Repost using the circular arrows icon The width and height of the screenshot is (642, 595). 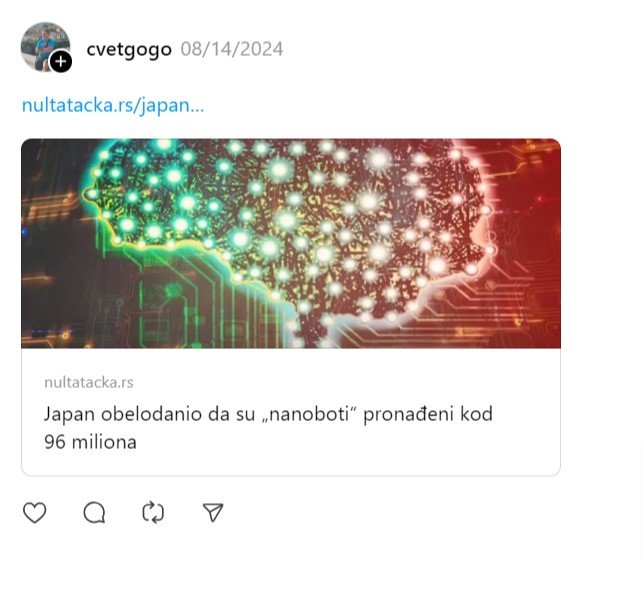pyautogui.click(x=153, y=512)
